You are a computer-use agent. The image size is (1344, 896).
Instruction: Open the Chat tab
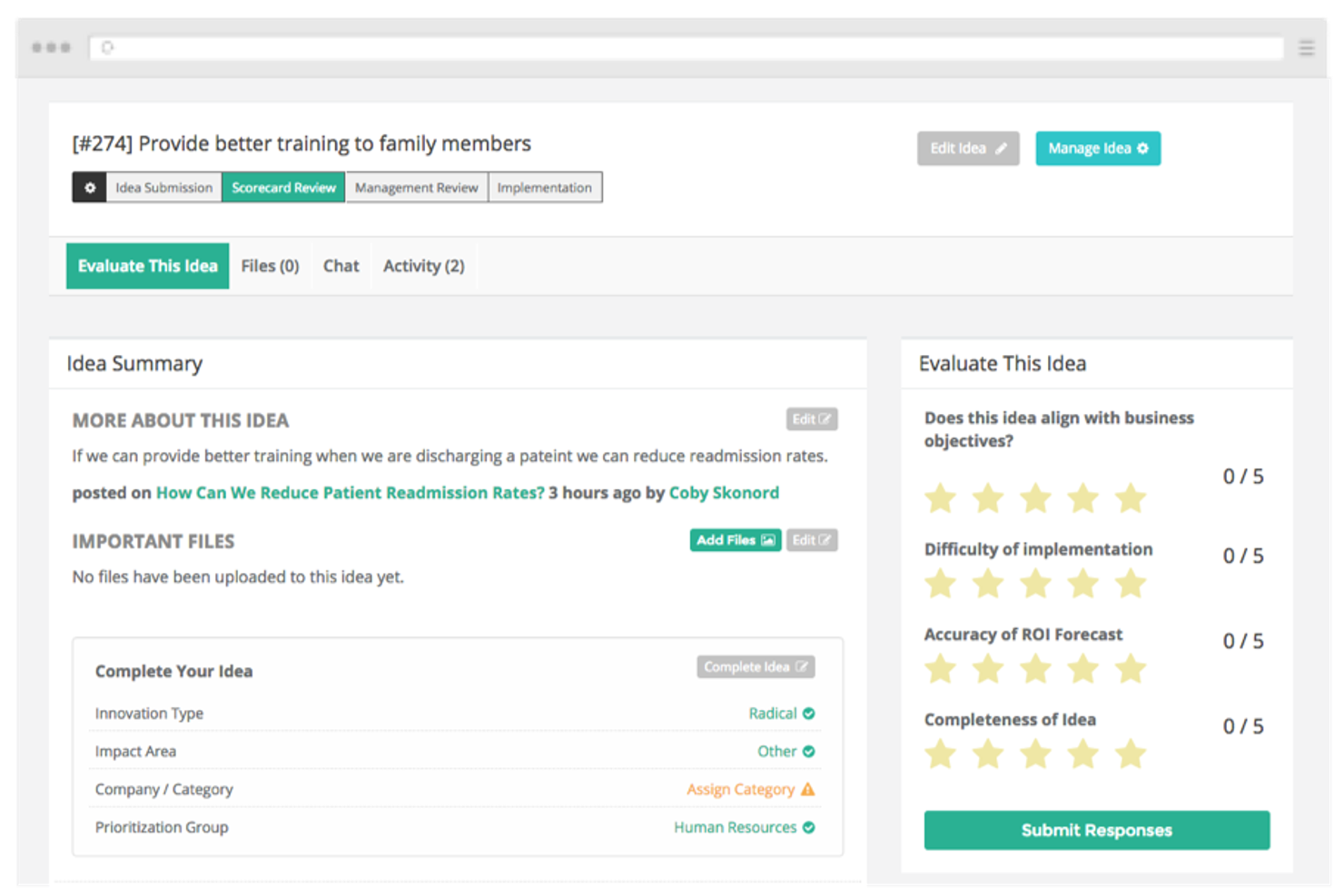tap(341, 266)
